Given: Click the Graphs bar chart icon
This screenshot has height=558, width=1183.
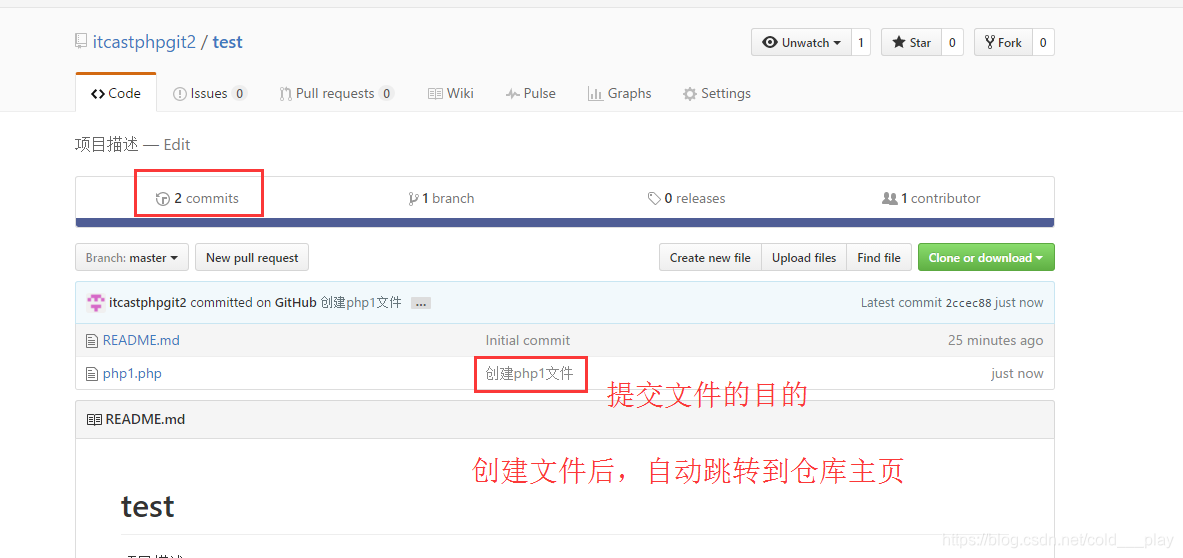Looking at the screenshot, I should 595,94.
